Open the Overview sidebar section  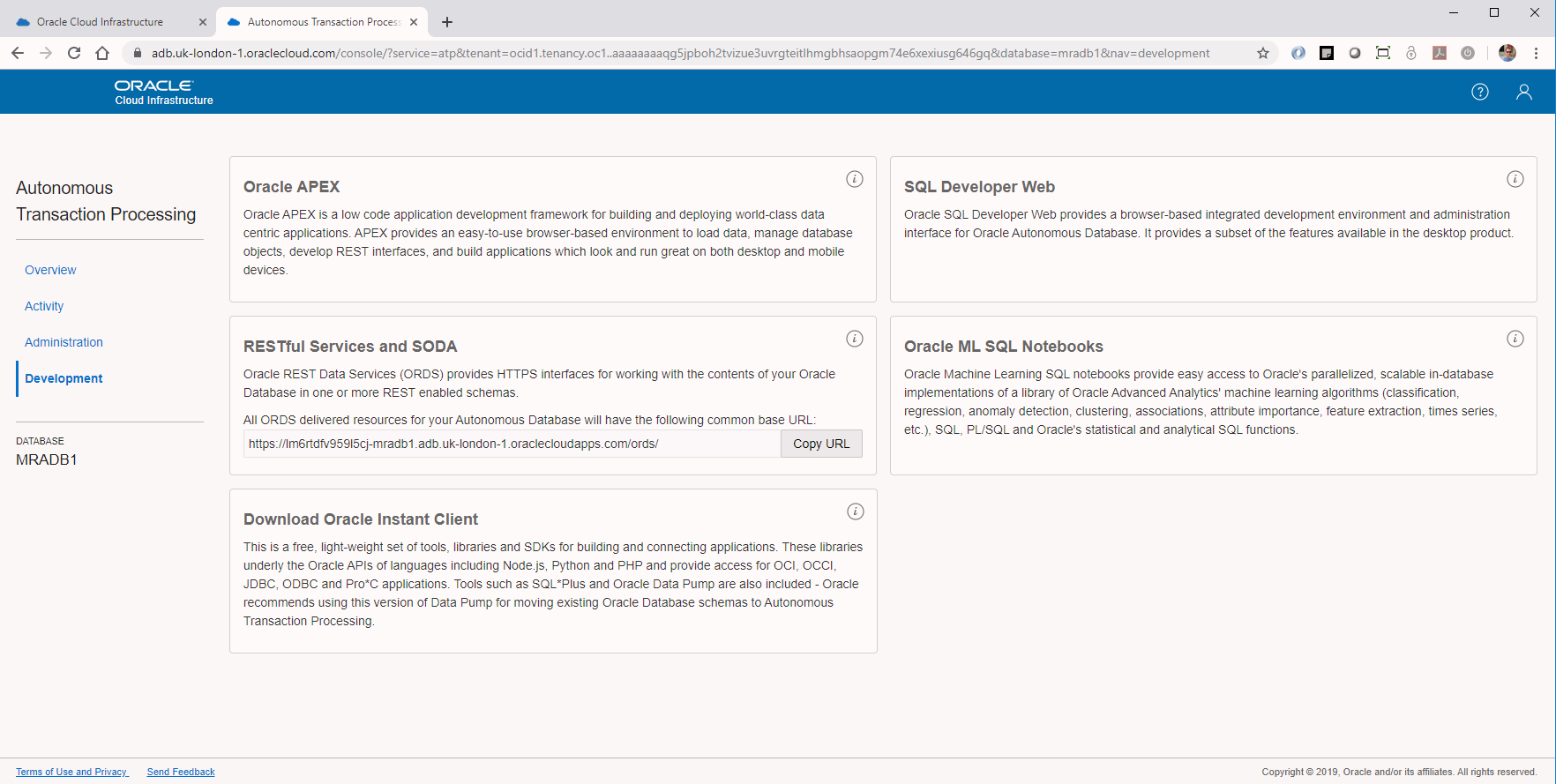pyautogui.click(x=50, y=270)
